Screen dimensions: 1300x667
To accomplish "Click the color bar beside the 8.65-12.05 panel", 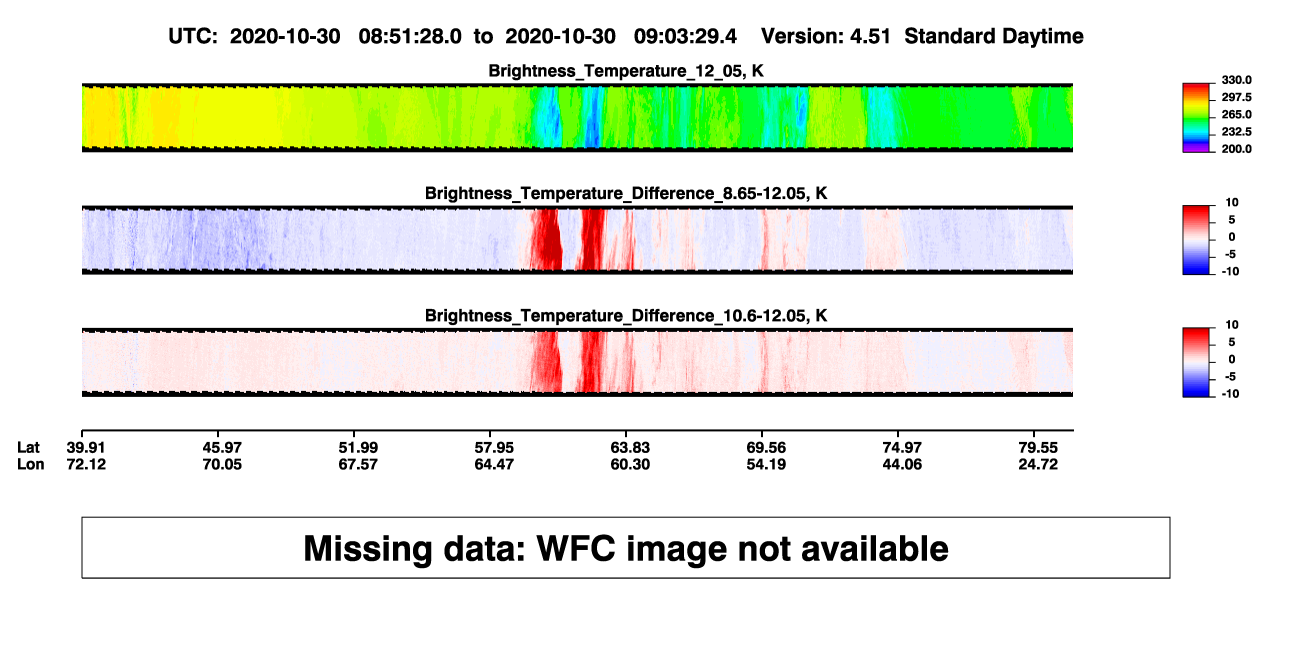I will coord(1197,239).
